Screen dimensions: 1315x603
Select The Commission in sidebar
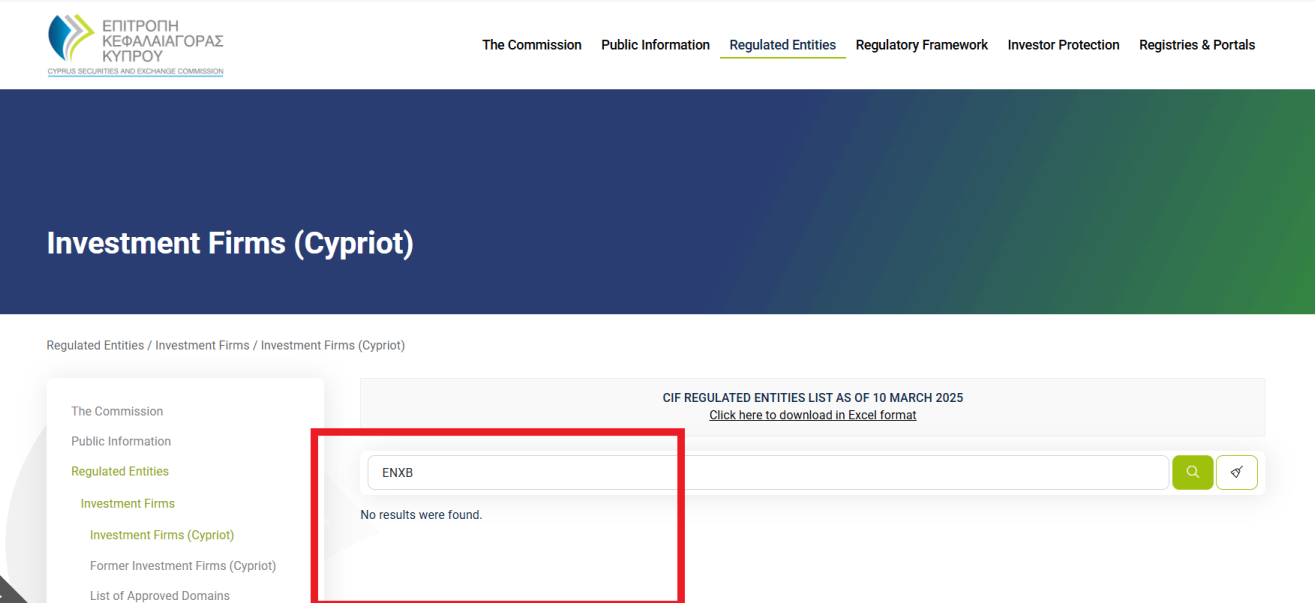(117, 411)
